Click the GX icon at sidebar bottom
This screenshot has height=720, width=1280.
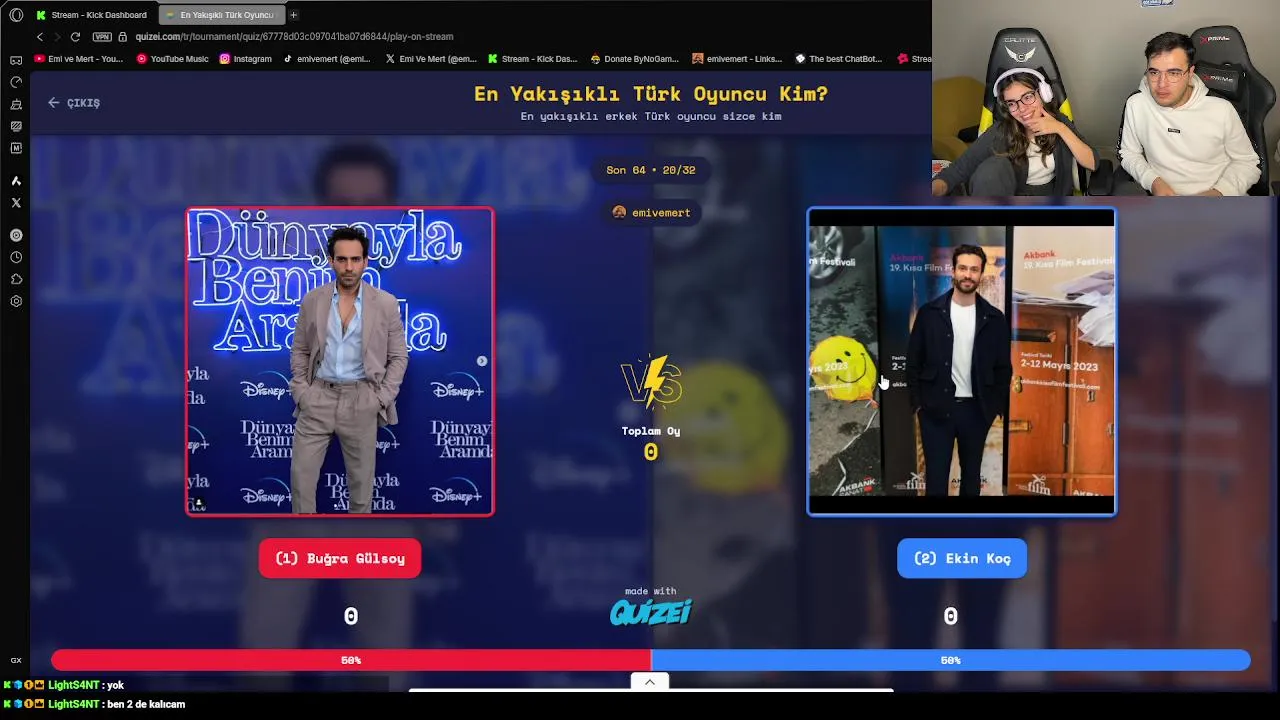[16, 660]
